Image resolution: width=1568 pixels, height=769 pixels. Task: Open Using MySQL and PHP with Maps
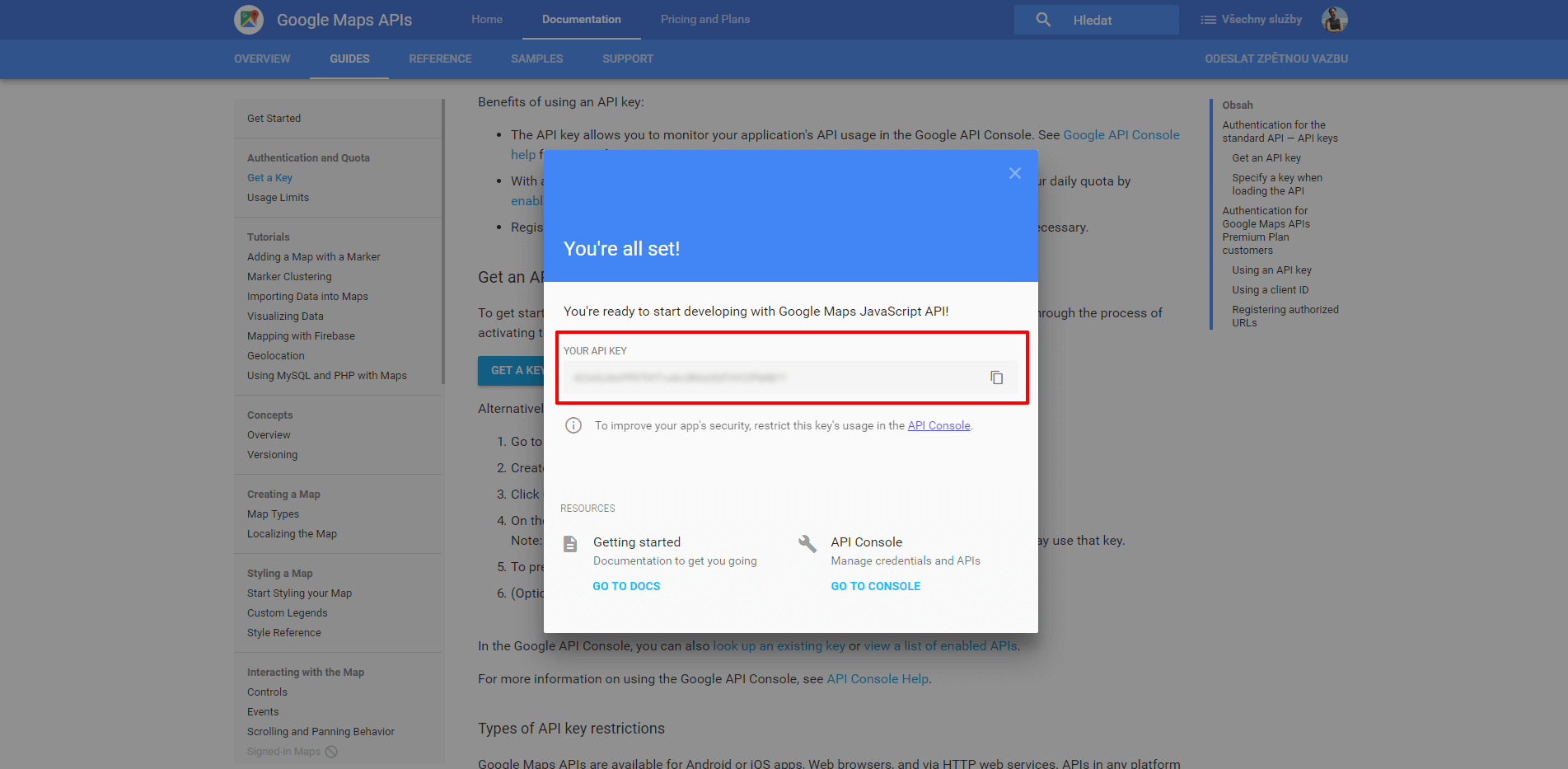326,376
